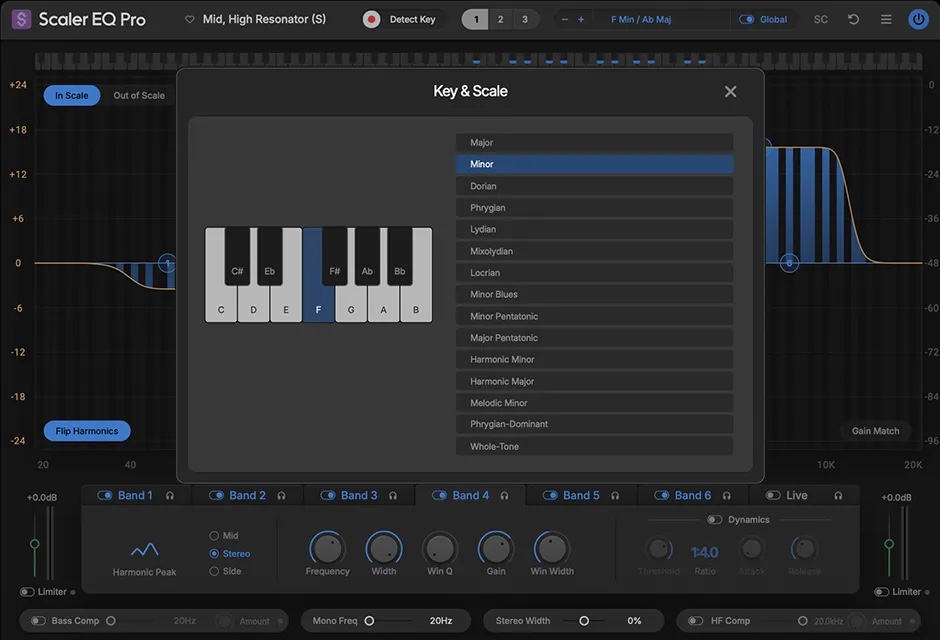Select the Stereo radio option

(214, 554)
